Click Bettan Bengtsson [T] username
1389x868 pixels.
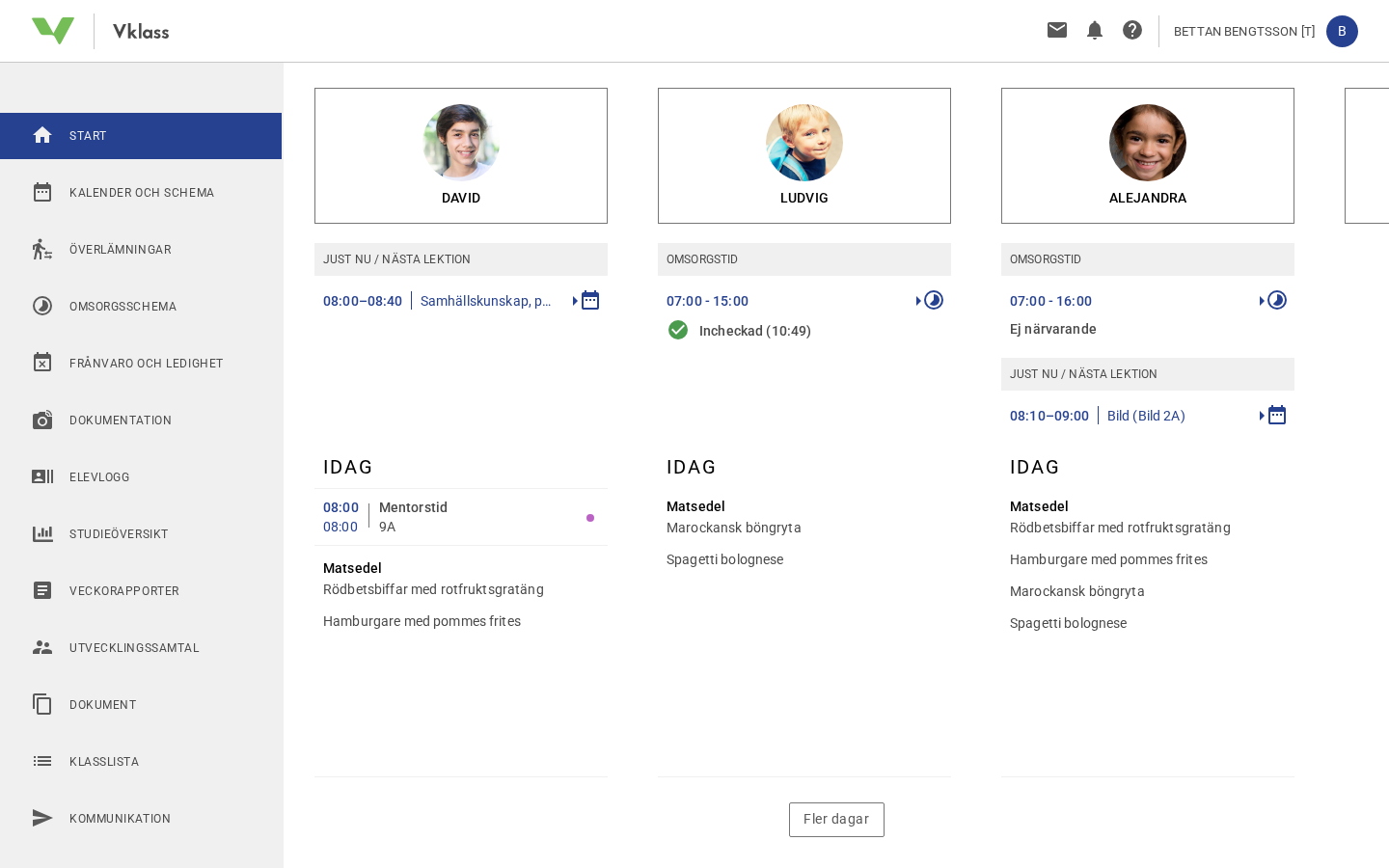pyautogui.click(x=1244, y=31)
